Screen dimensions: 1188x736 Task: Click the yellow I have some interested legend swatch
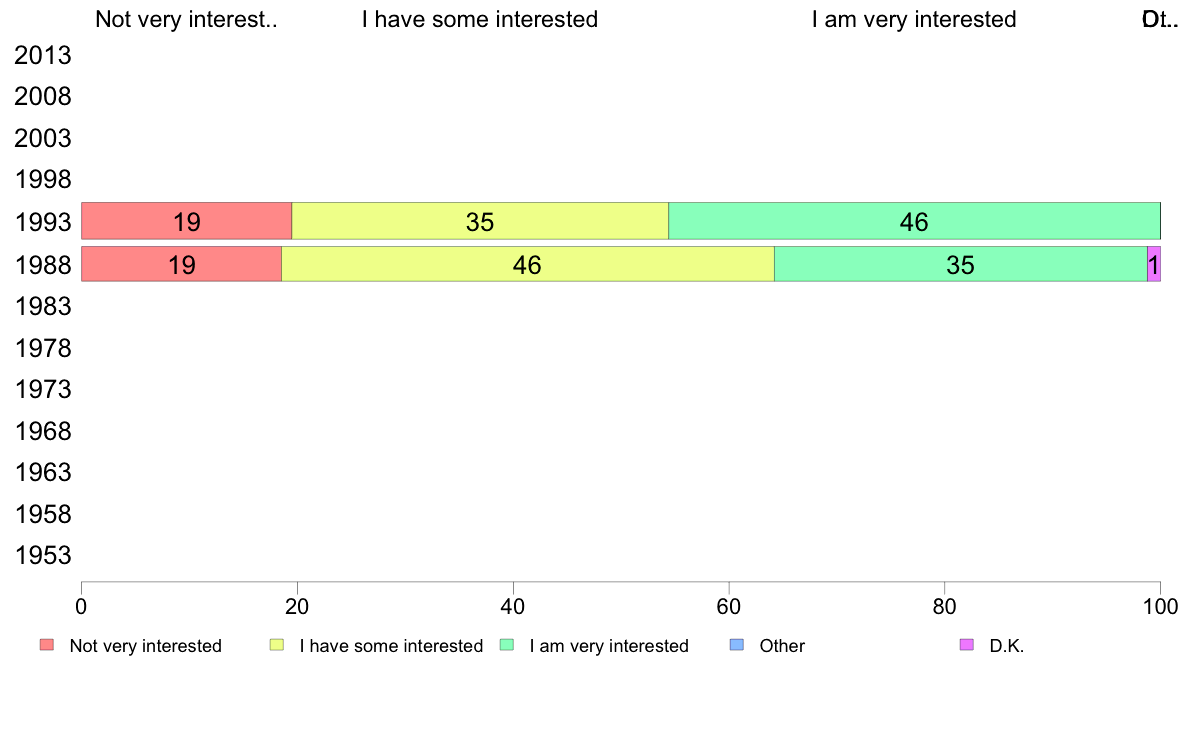277,645
